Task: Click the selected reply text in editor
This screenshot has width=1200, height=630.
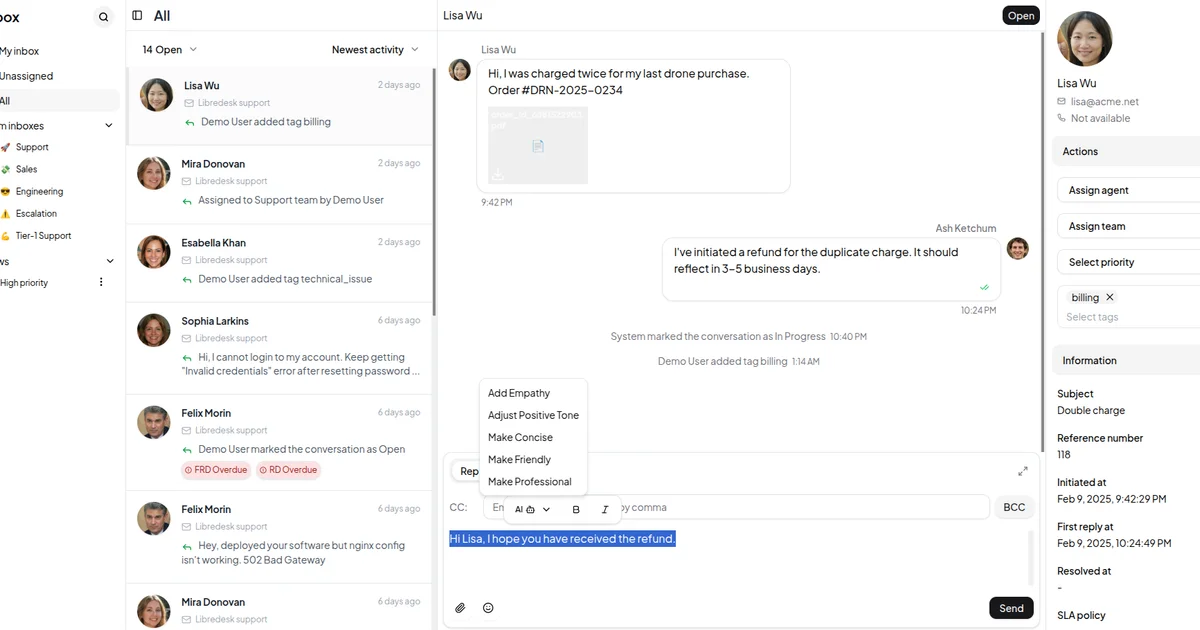Action: coord(562,539)
